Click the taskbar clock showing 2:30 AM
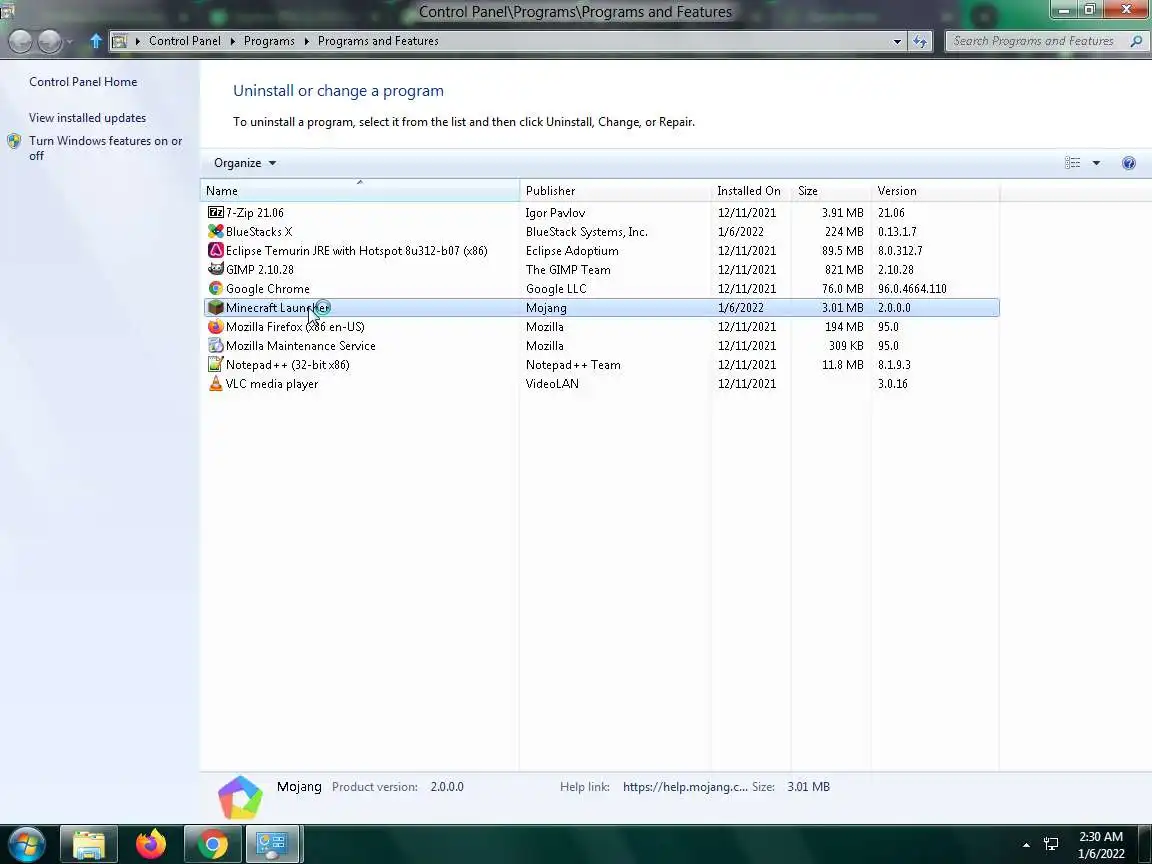 1101,845
